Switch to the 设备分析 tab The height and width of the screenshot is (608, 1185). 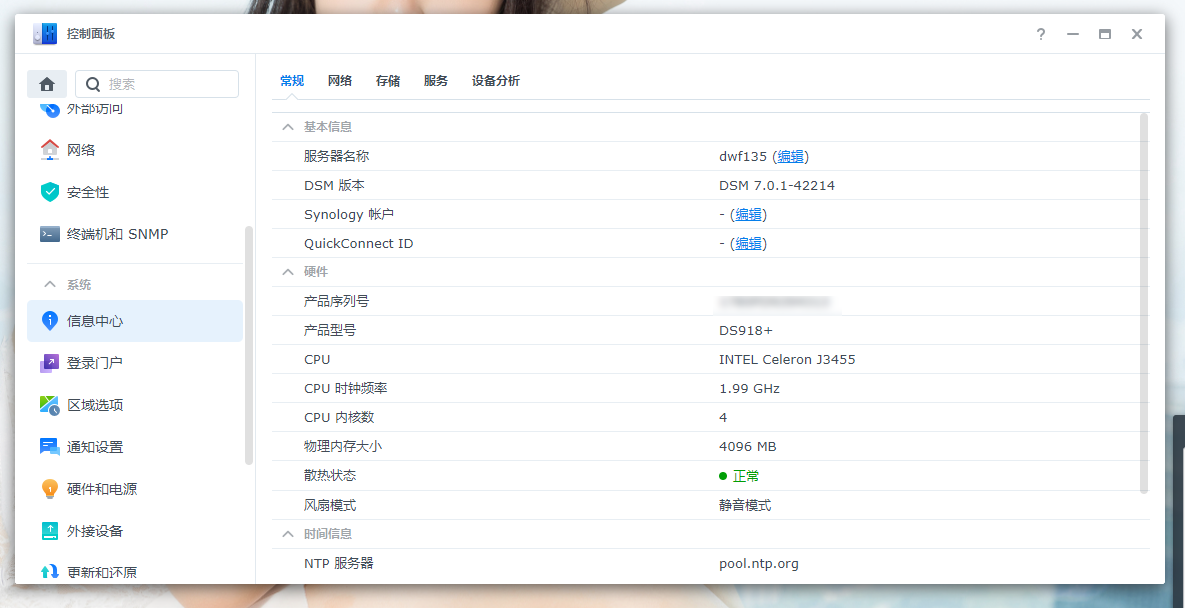tap(496, 81)
